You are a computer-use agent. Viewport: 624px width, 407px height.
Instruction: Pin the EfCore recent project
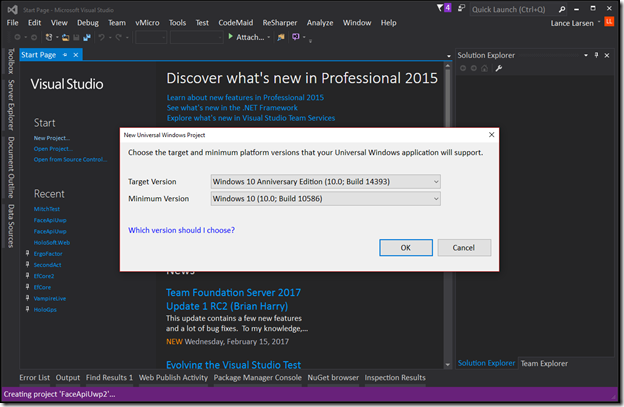click(27, 286)
